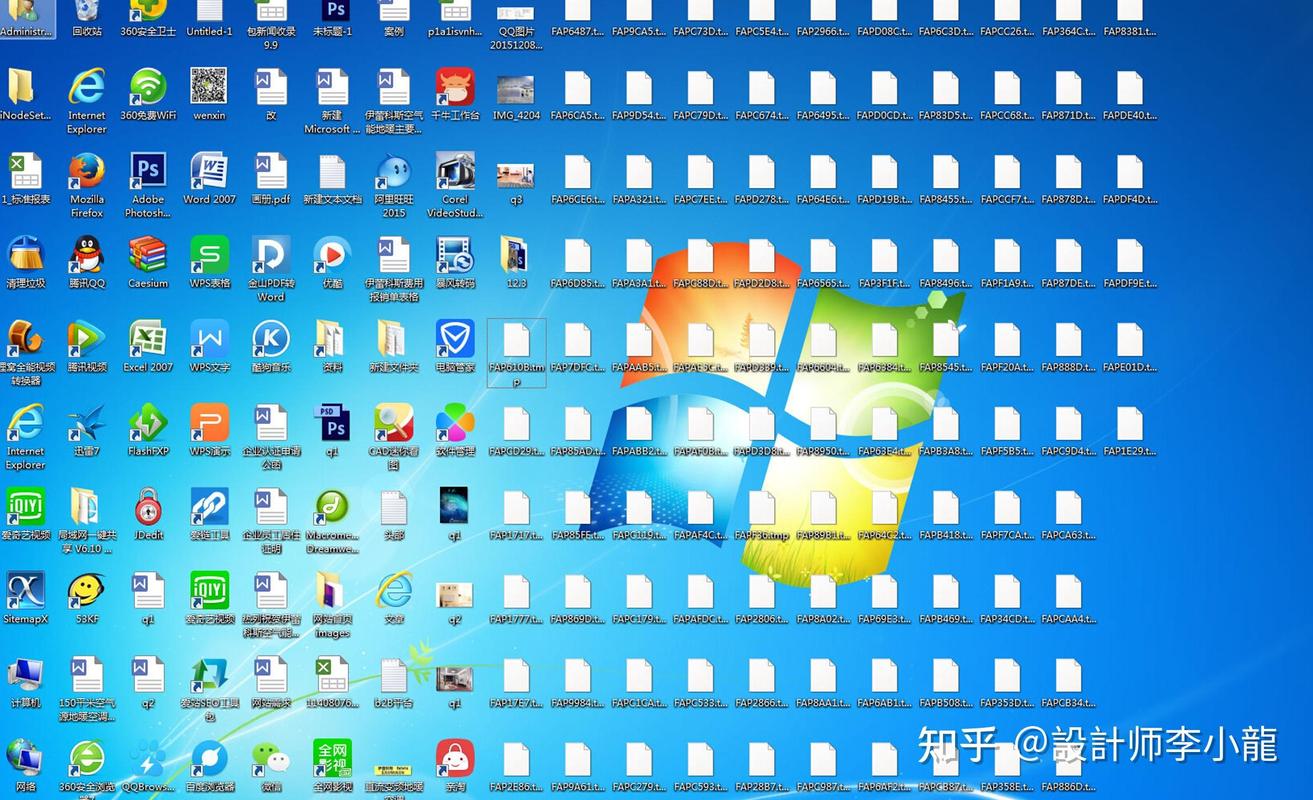The image size is (1313, 800).
Task: Click the Corel VideoStudio shortcut
Action: pyautogui.click(x=455, y=172)
